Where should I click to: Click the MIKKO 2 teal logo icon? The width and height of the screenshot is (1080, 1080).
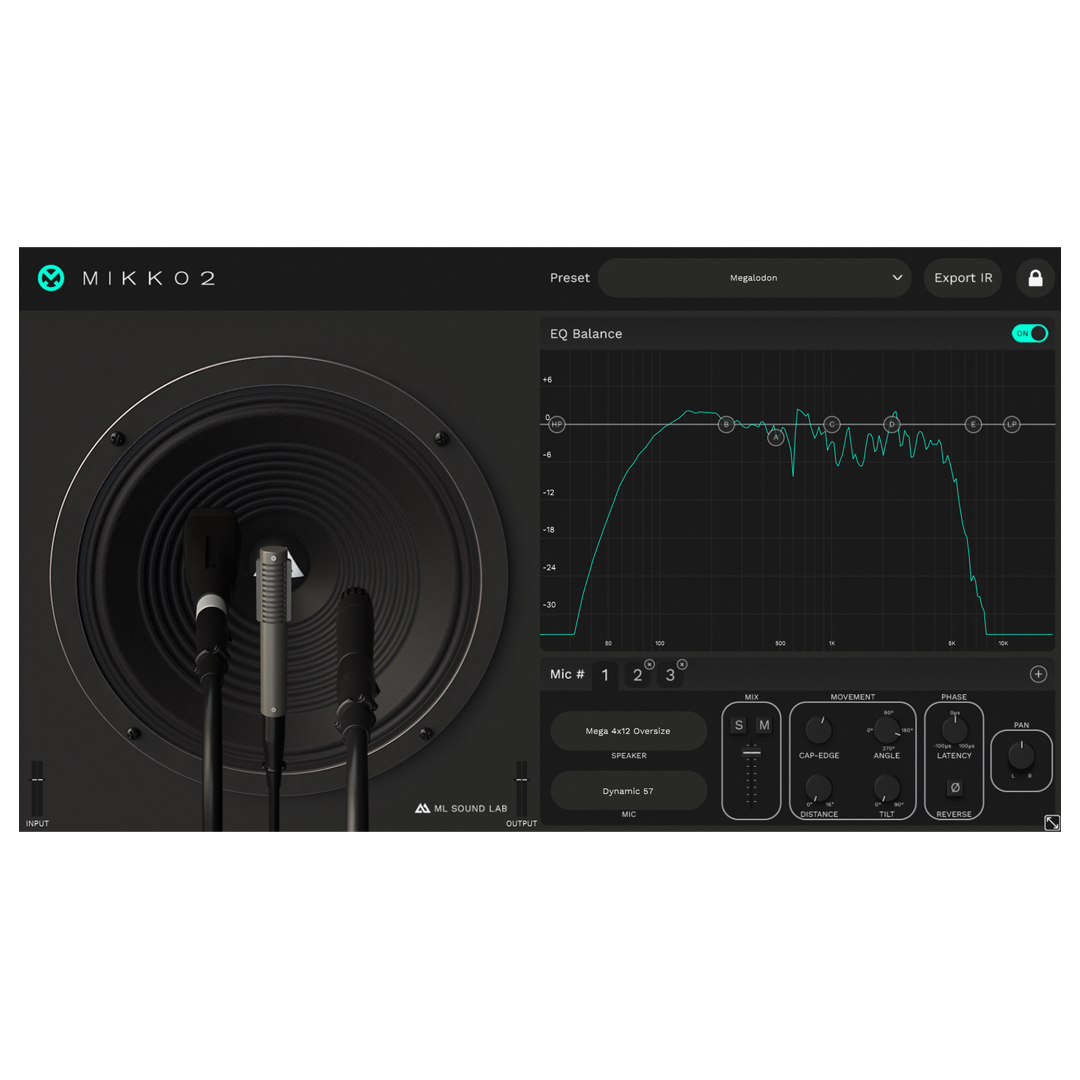coord(51,278)
